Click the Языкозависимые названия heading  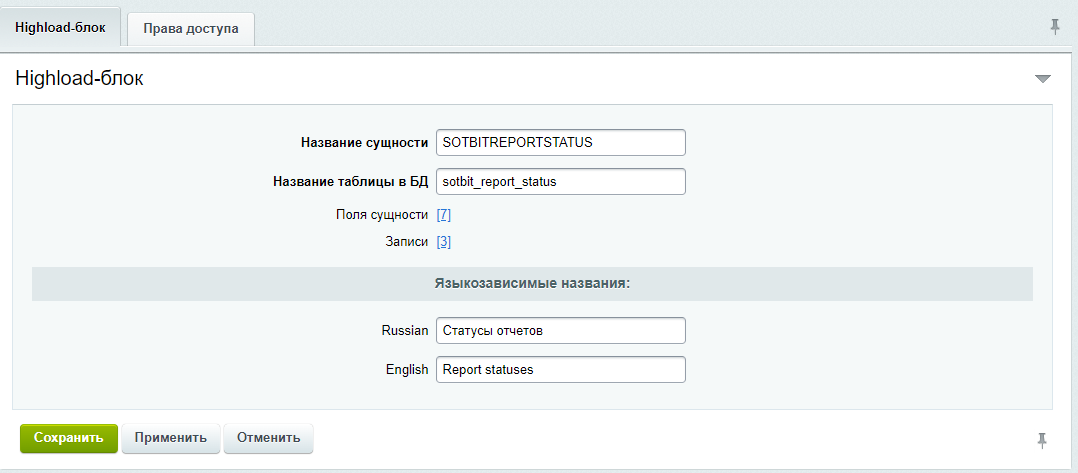(532, 283)
